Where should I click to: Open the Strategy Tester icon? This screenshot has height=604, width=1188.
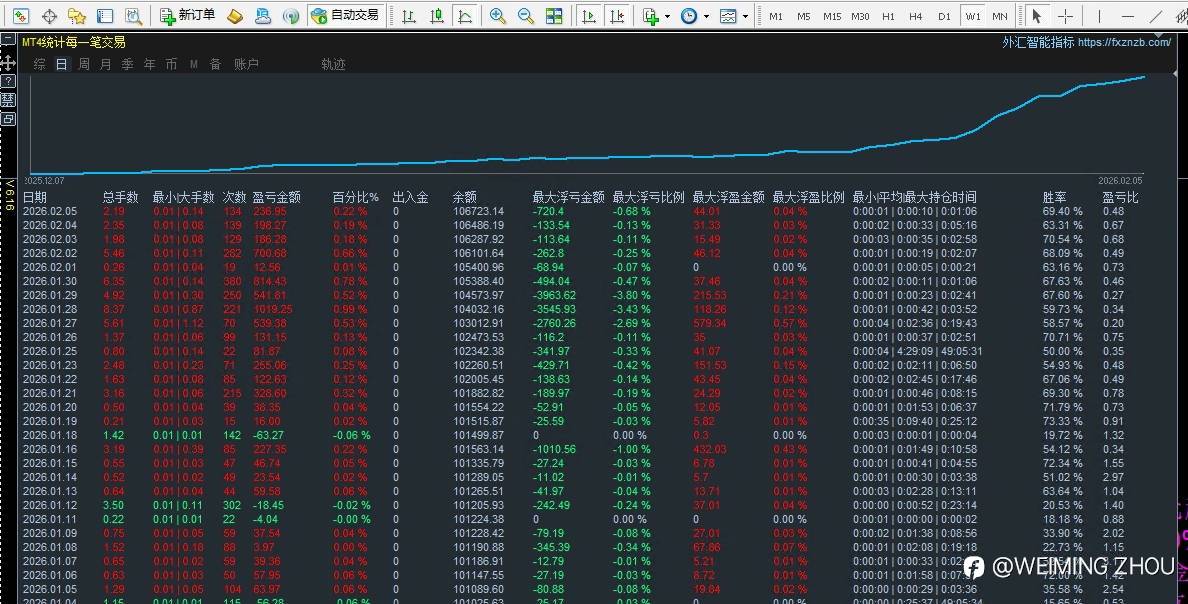tap(133, 15)
